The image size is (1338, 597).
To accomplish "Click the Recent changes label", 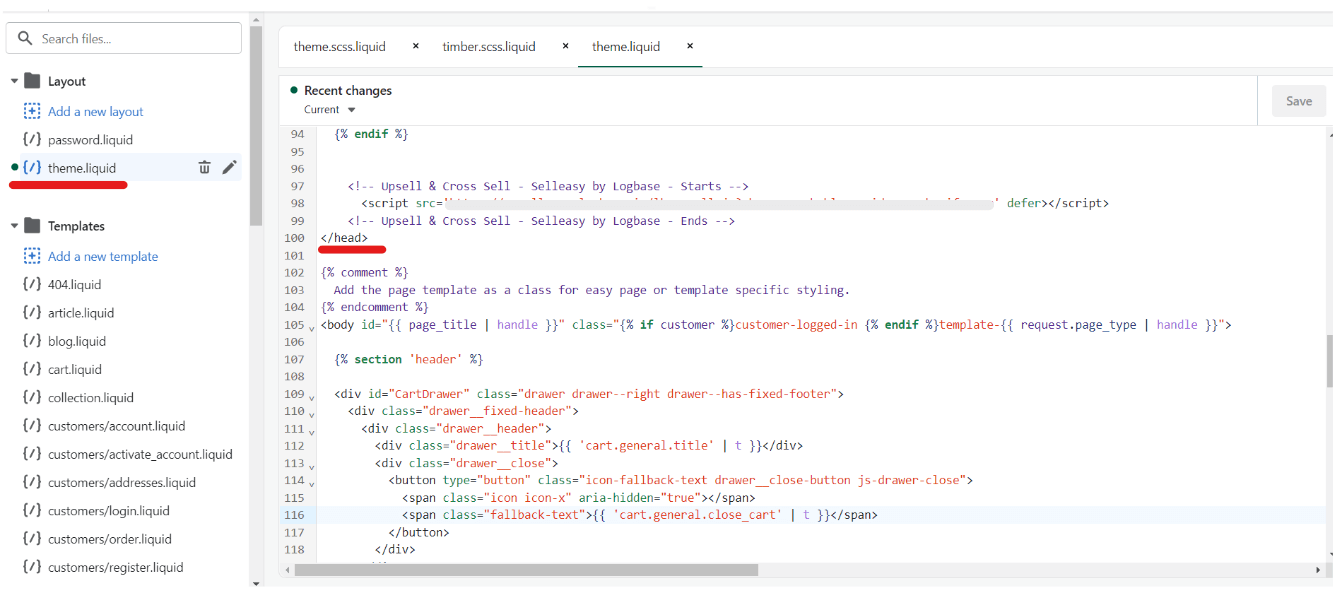I will [x=348, y=90].
